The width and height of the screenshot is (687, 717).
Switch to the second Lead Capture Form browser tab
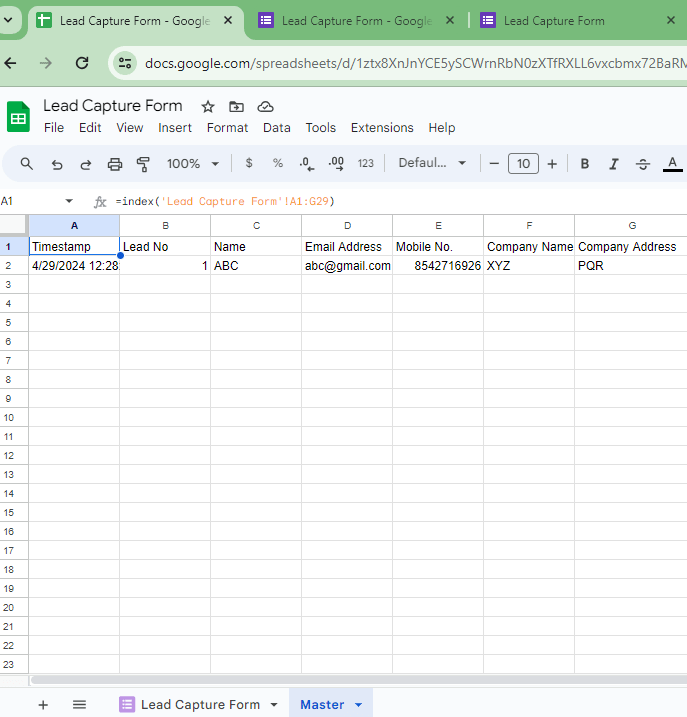(355, 21)
